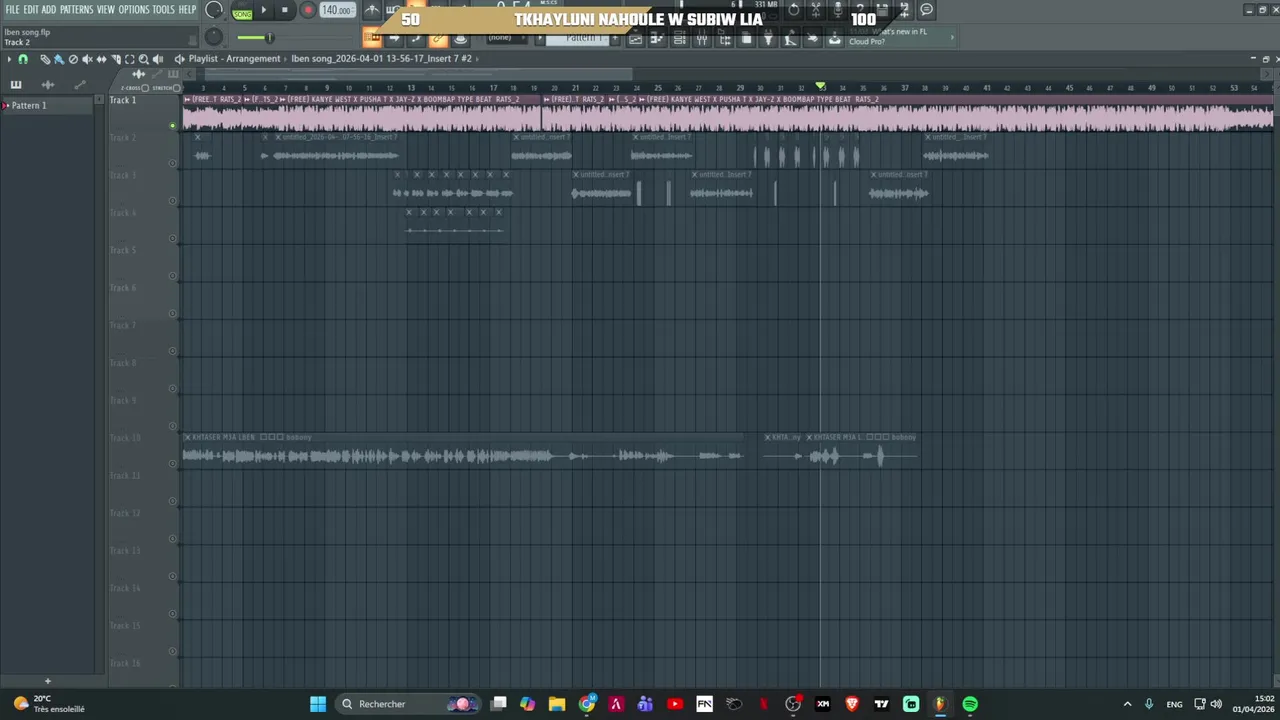Viewport: 1280px width, 720px height.
Task: Arm the Record button
Action: point(307,11)
